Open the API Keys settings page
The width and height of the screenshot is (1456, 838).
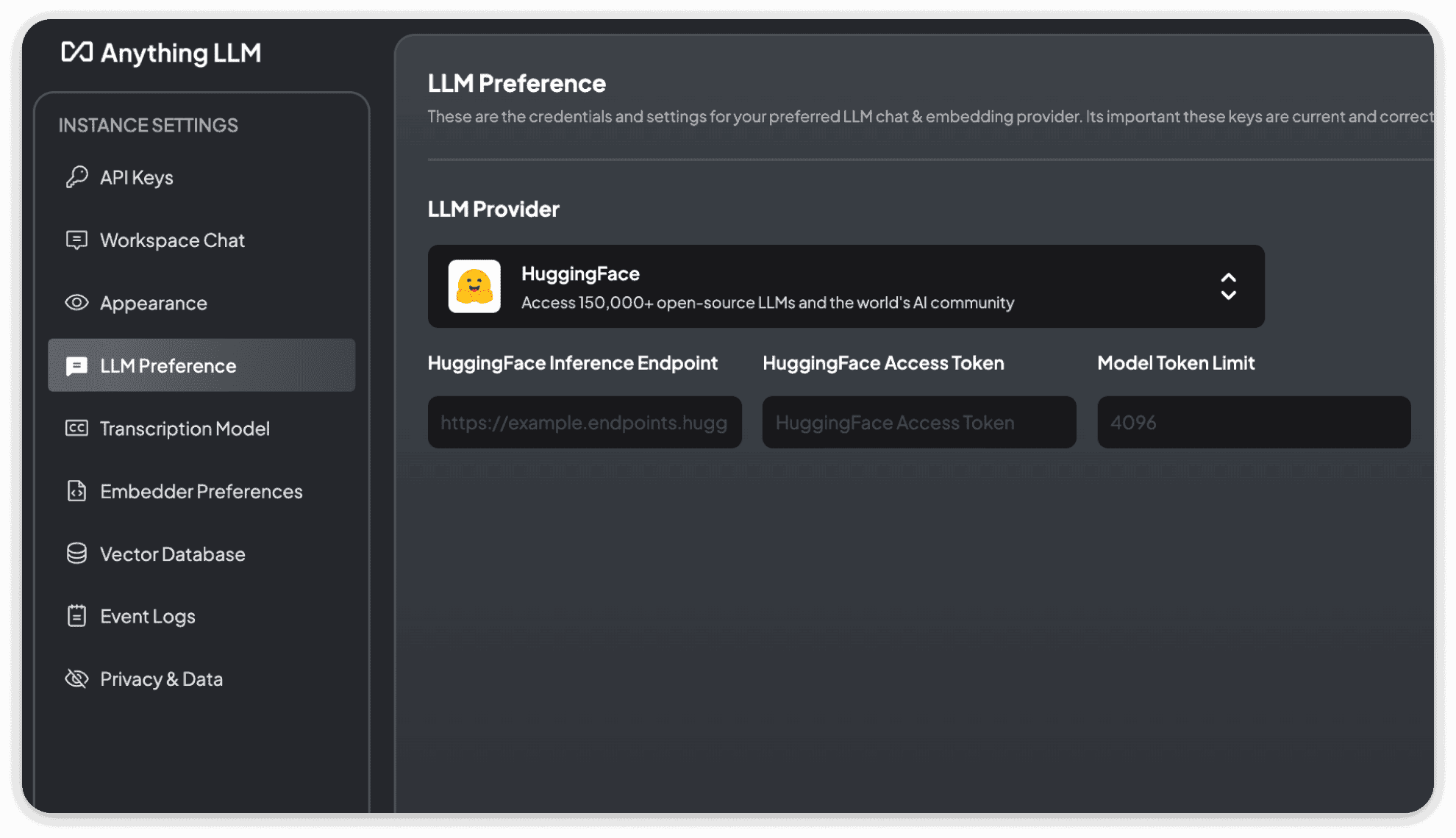pos(201,177)
